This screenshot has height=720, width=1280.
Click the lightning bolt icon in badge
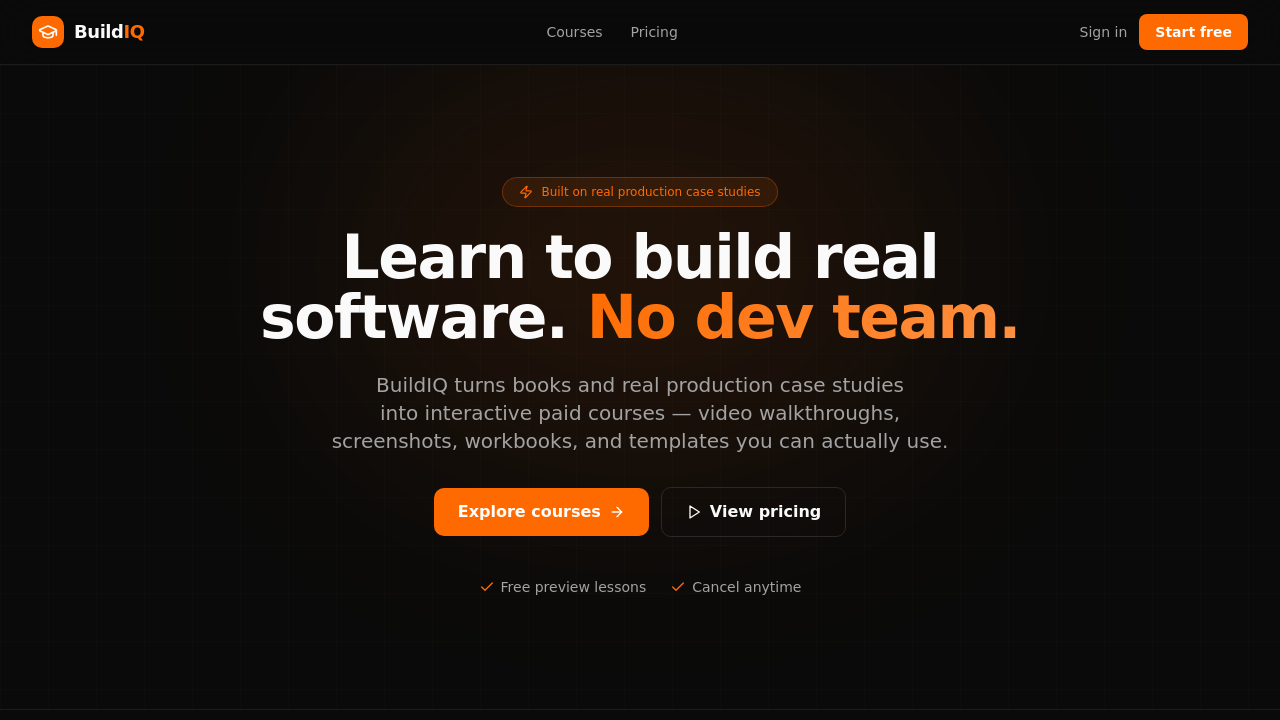point(526,192)
